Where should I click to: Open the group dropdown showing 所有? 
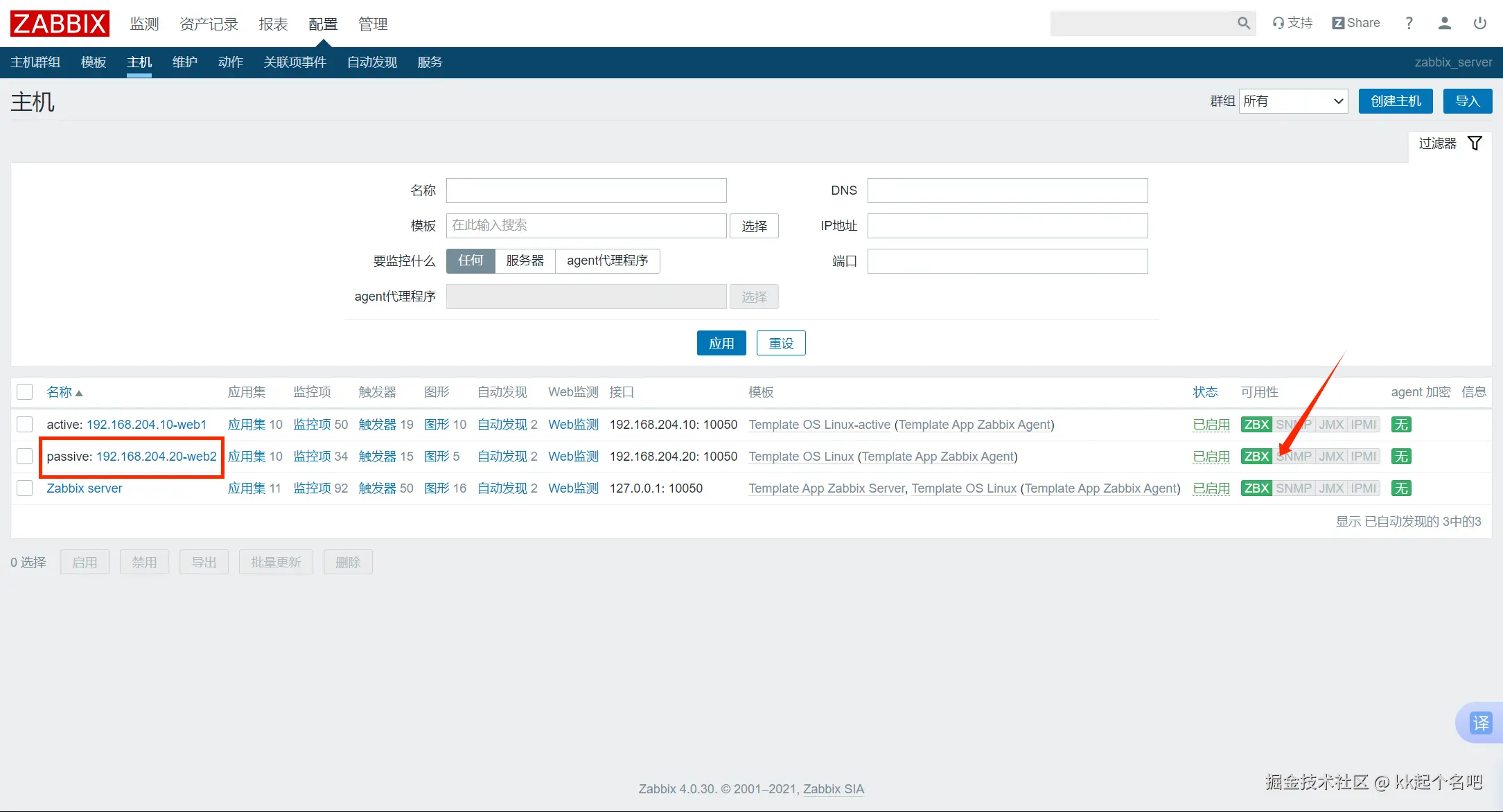[x=1292, y=101]
